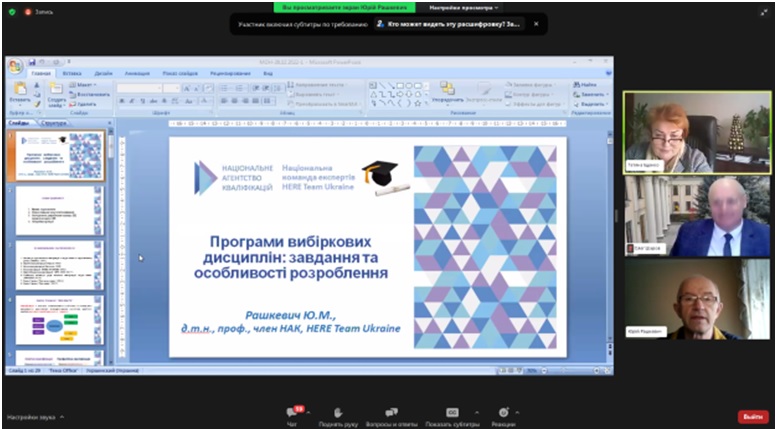This screenshot has width=780, height=429.
Task: Click the Эффекты для фигур button
Action: pyautogui.click(x=533, y=104)
